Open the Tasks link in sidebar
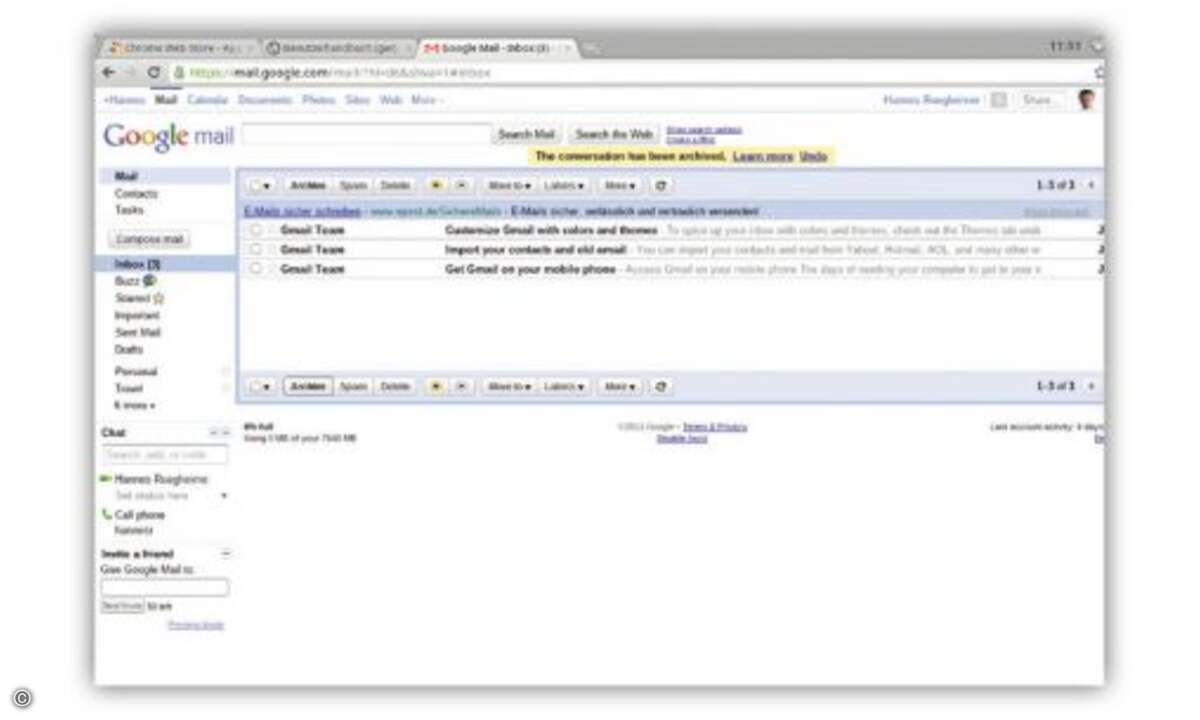The width and height of the screenshot is (1200, 720). click(x=129, y=210)
